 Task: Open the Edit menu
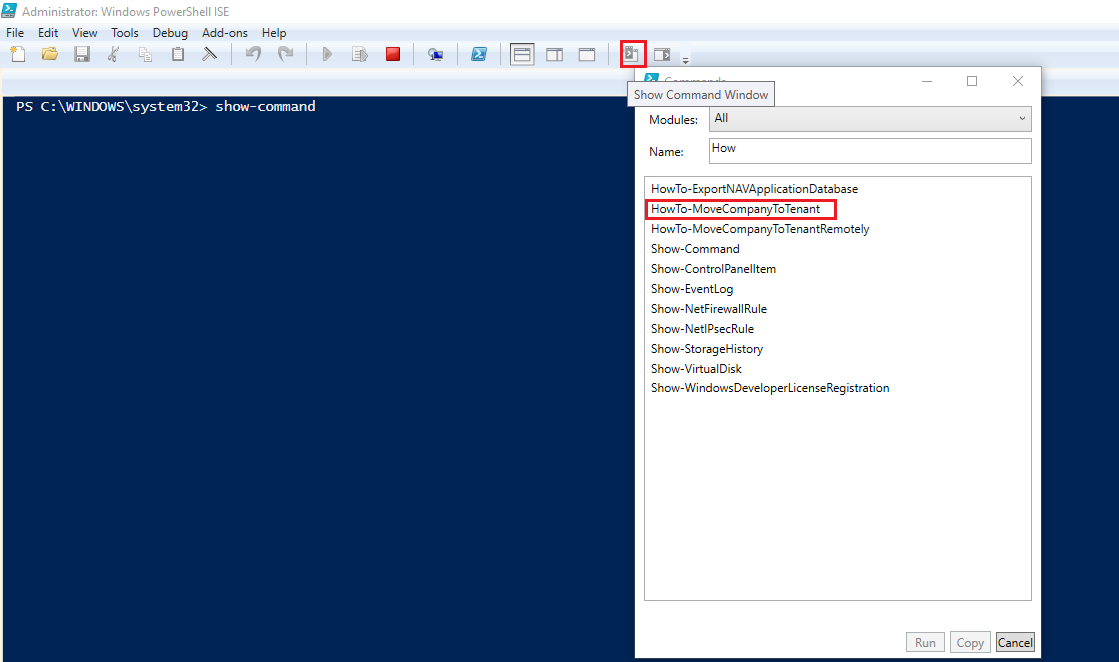point(48,33)
